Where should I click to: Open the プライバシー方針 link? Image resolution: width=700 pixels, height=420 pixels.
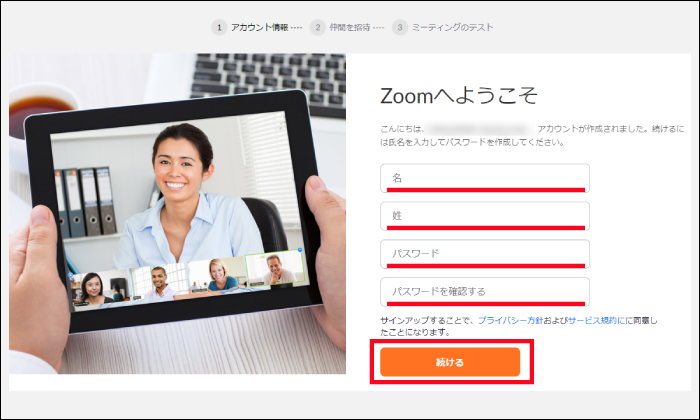pyautogui.click(x=510, y=320)
